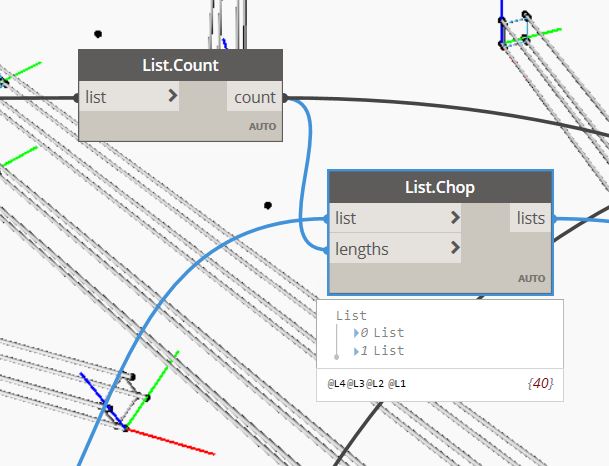This screenshot has width=609, height=466.
Task: Click AUTO lacing indicator on List.Count
Action: point(263,128)
